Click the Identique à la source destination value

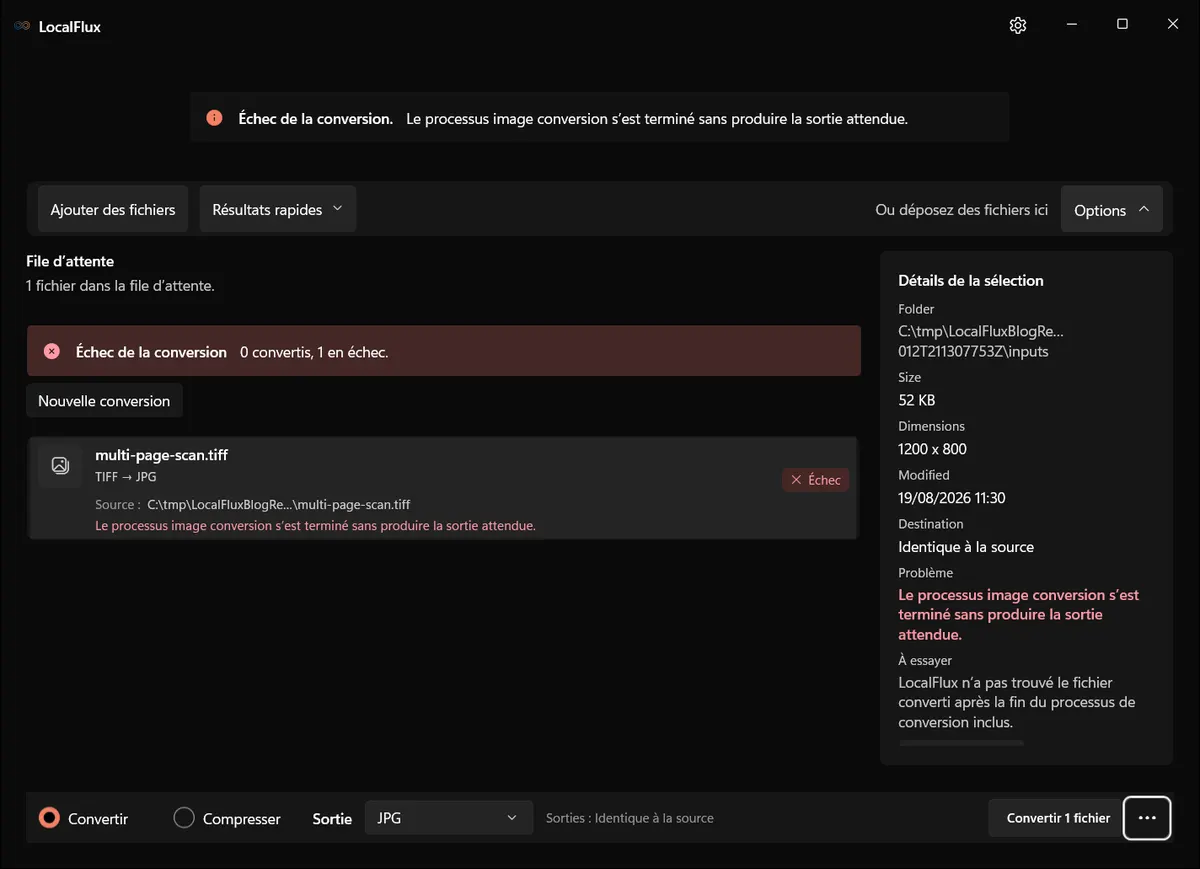click(966, 547)
